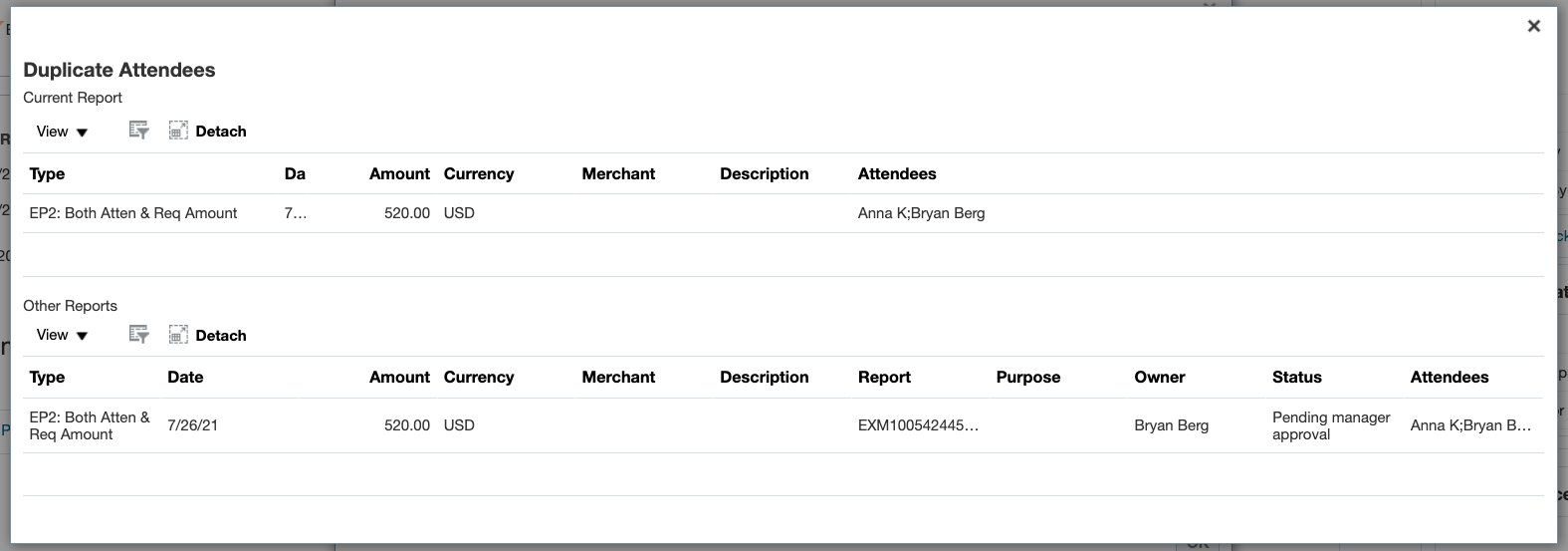Sort Current Report by Amount column header
The width and height of the screenshot is (1568, 551).
(399, 173)
